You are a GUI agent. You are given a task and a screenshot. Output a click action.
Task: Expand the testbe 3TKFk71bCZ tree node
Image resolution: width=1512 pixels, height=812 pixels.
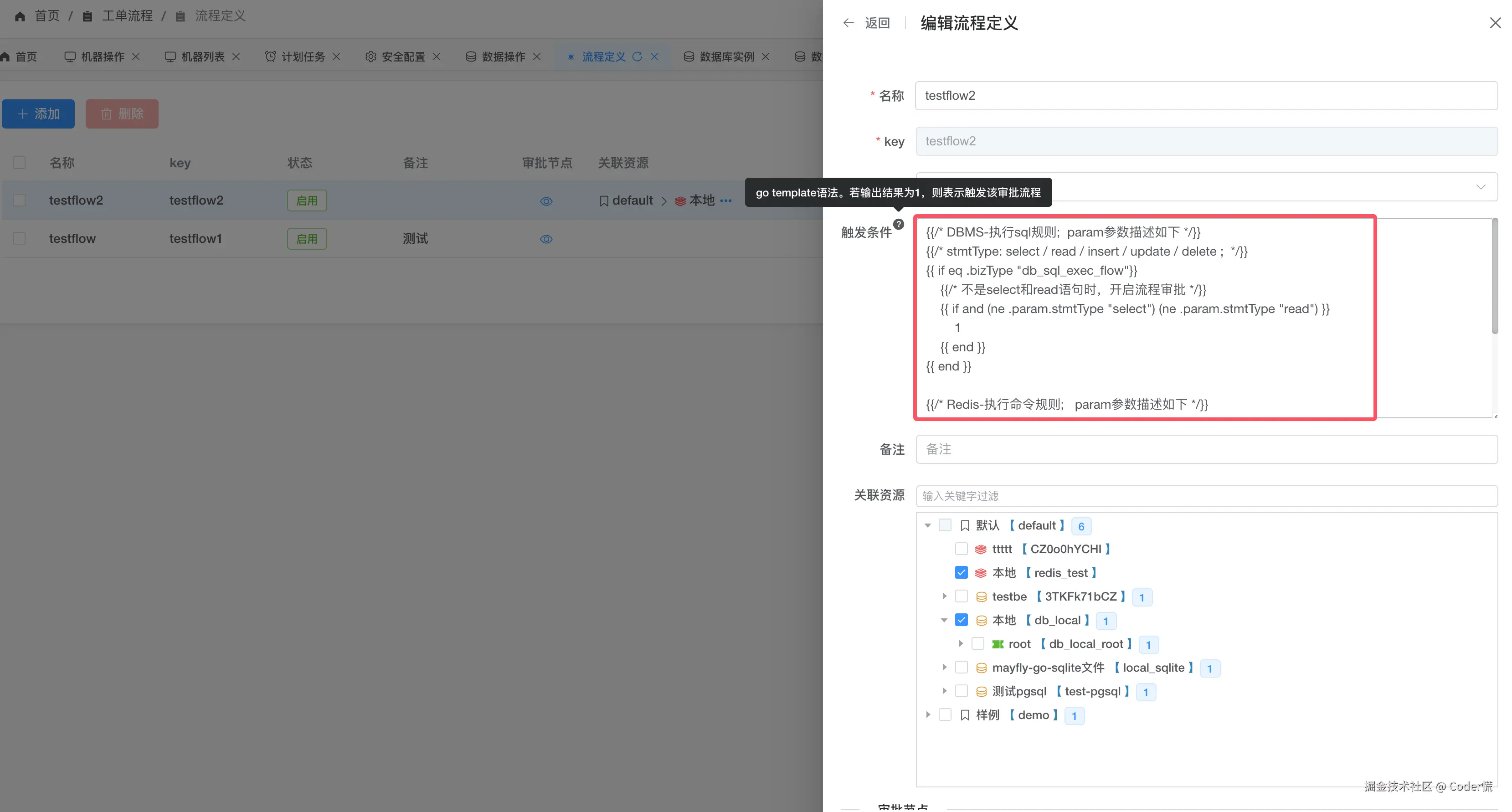pyautogui.click(x=944, y=596)
